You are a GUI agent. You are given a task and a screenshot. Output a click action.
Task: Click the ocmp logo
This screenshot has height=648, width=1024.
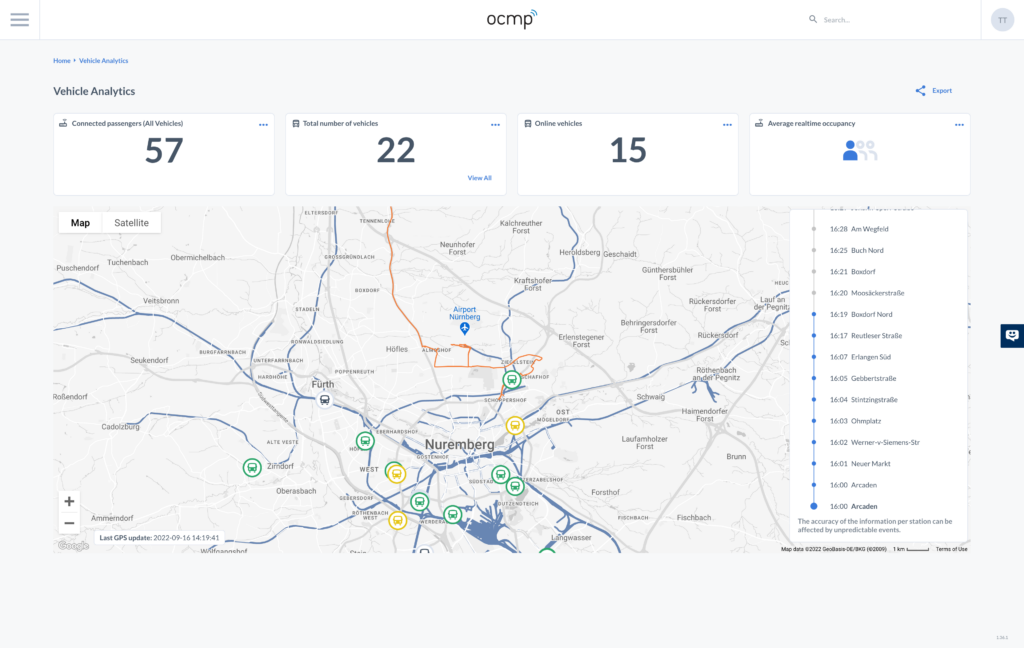[511, 20]
